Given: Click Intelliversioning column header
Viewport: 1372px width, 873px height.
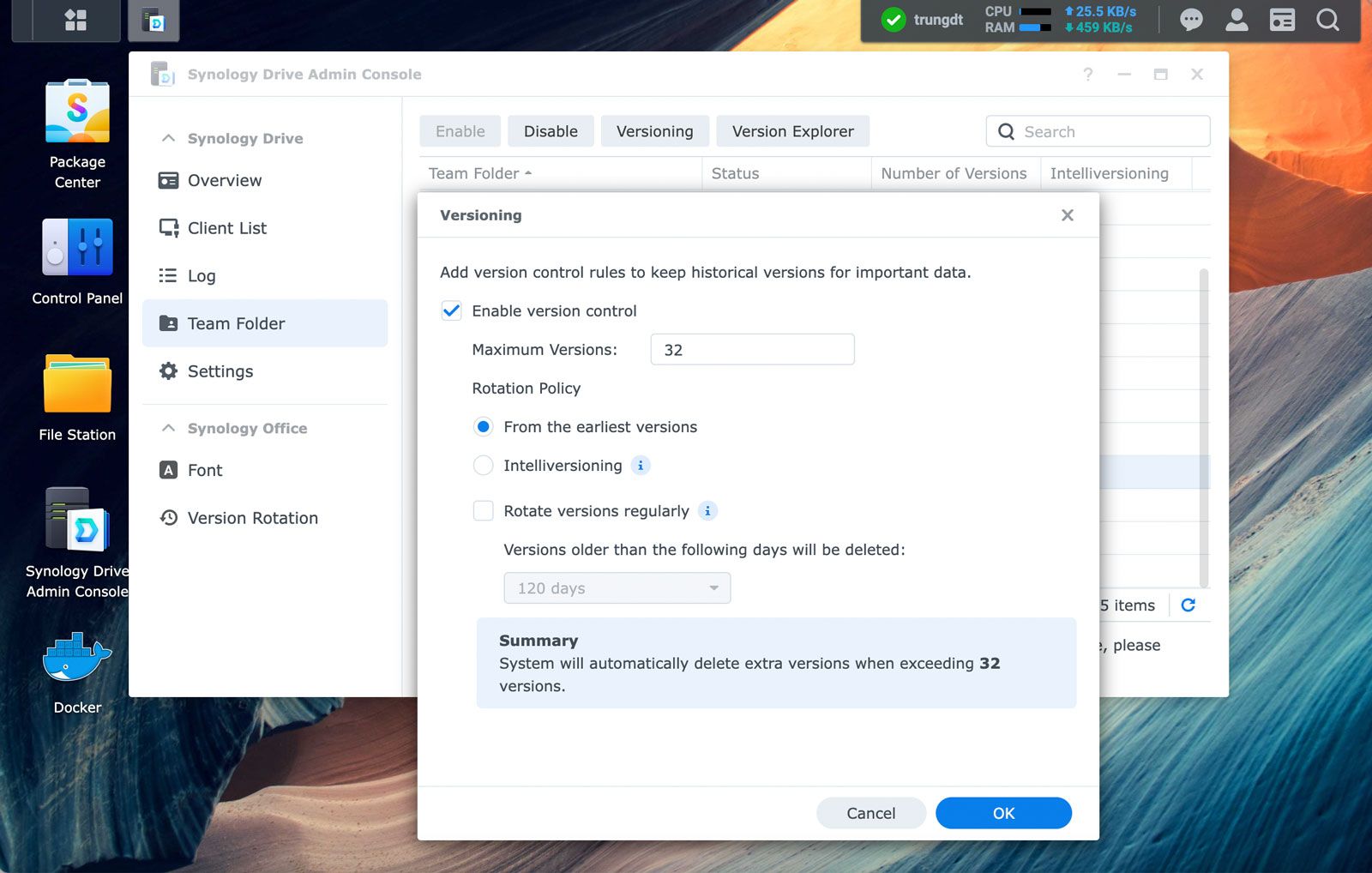Looking at the screenshot, I should tap(1116, 173).
